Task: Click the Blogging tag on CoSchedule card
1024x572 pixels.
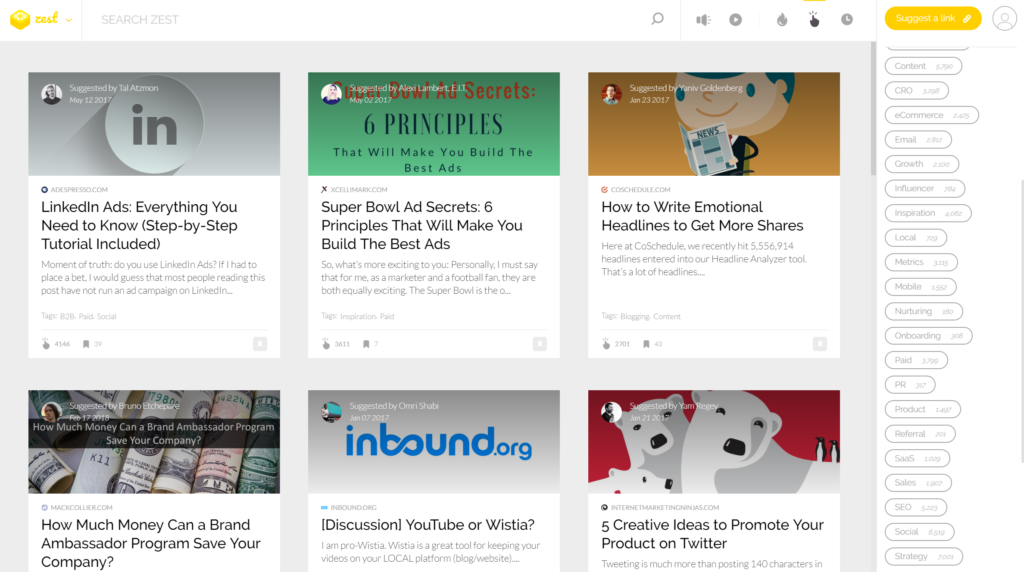Action: (x=634, y=317)
